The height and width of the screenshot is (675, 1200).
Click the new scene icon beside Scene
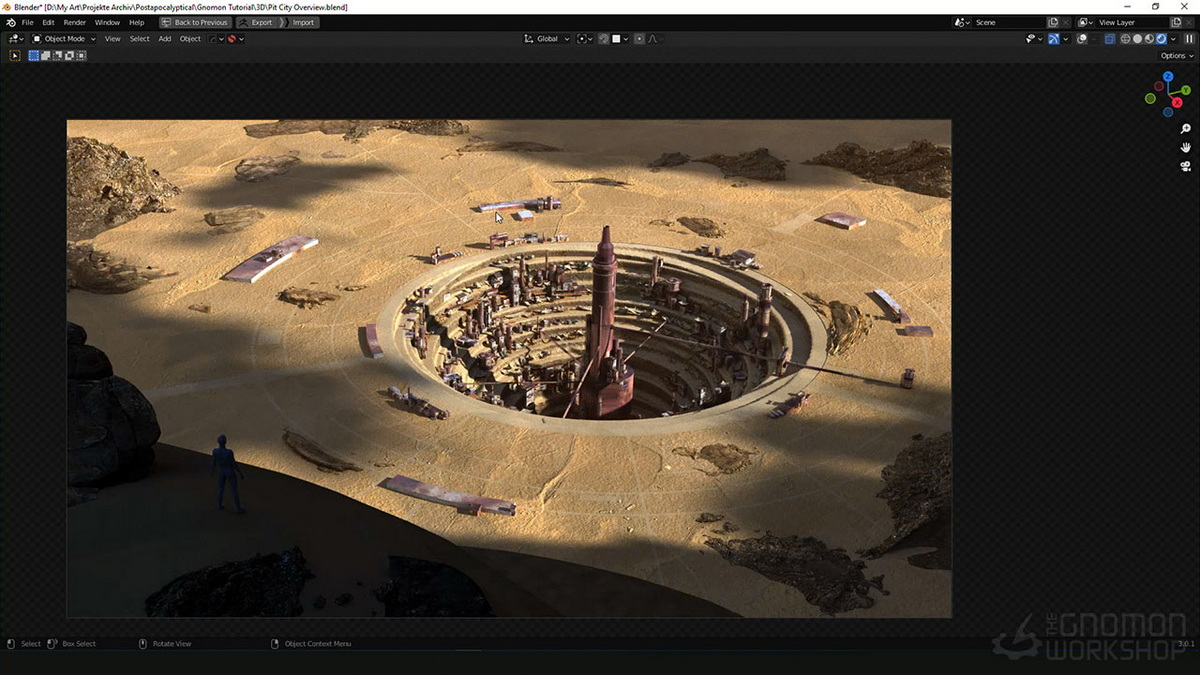coord(1052,22)
